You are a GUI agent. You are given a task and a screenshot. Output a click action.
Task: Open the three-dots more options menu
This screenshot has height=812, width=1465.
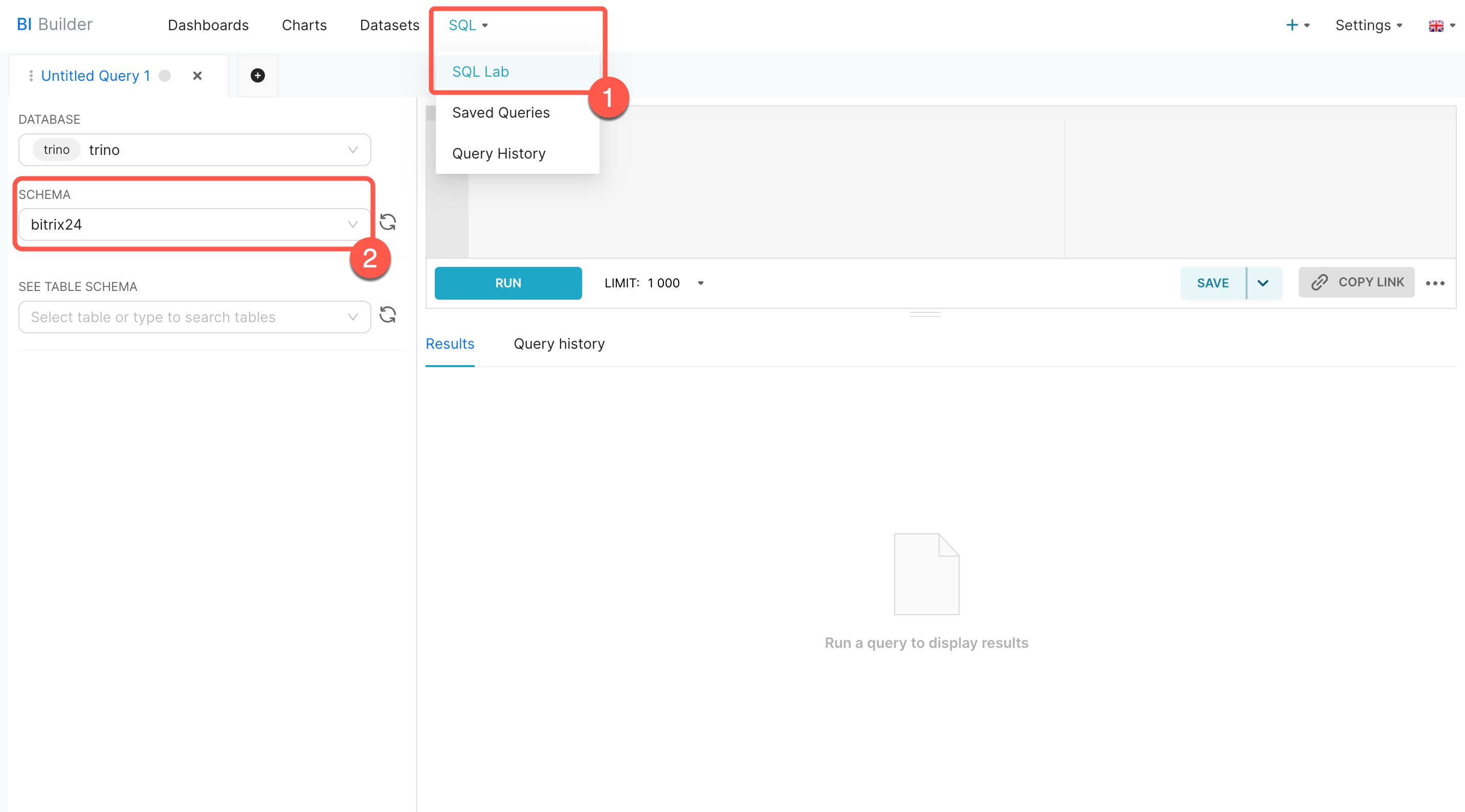[x=1435, y=283]
